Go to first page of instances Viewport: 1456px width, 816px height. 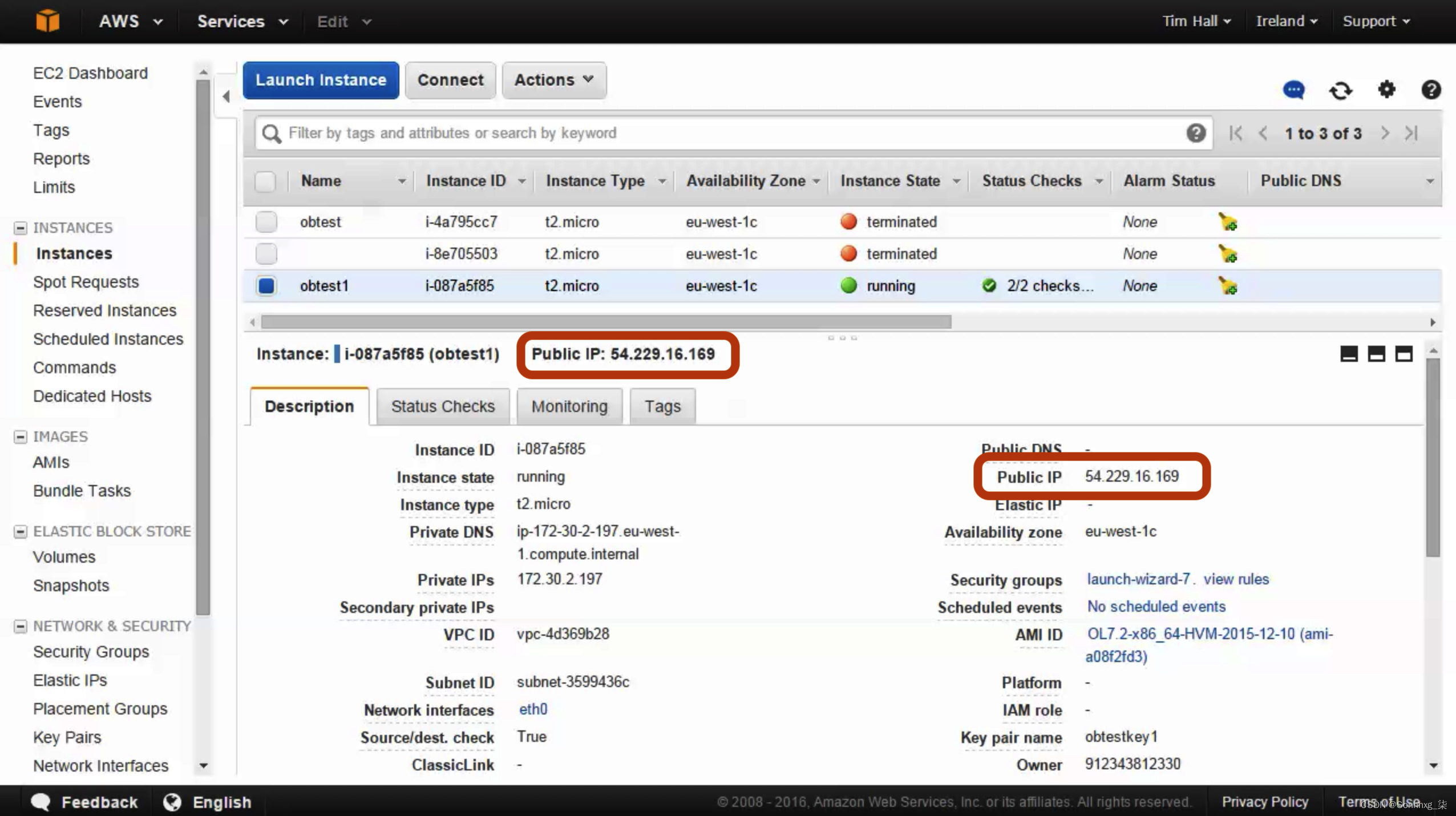1236,133
